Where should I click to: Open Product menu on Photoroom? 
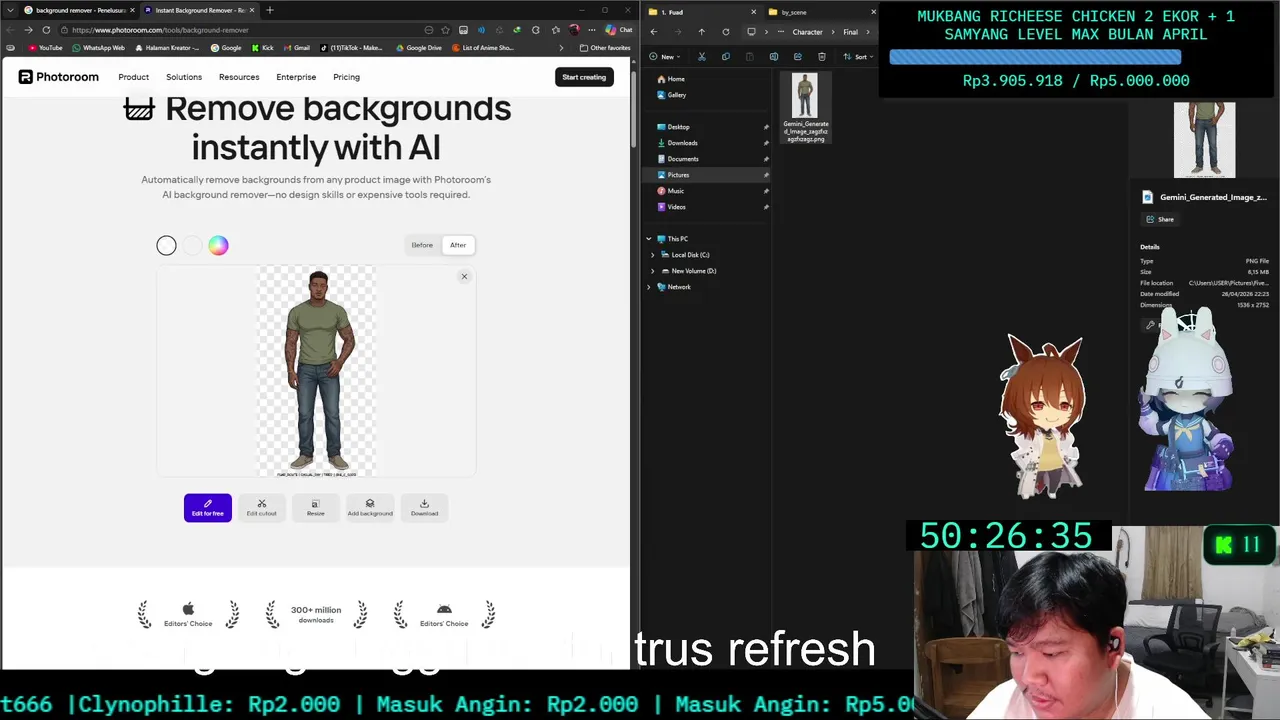133,77
